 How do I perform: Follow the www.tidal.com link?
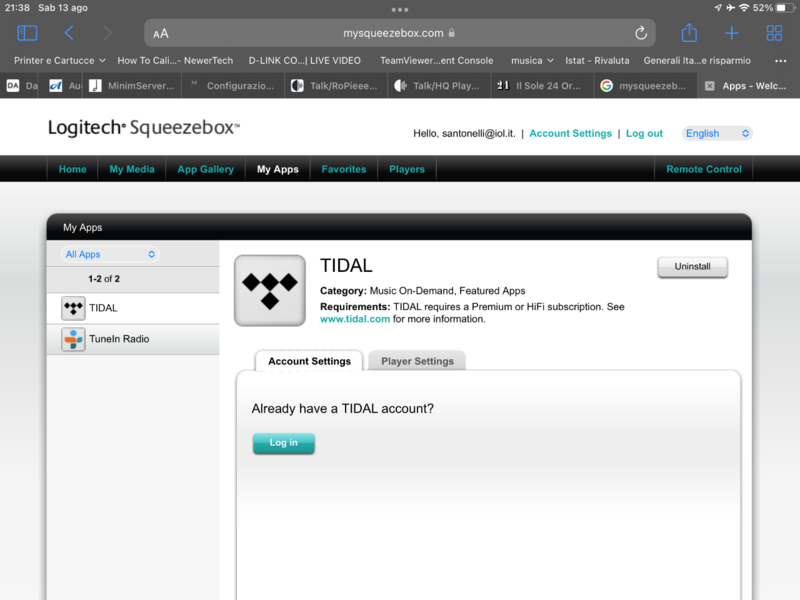click(355, 319)
